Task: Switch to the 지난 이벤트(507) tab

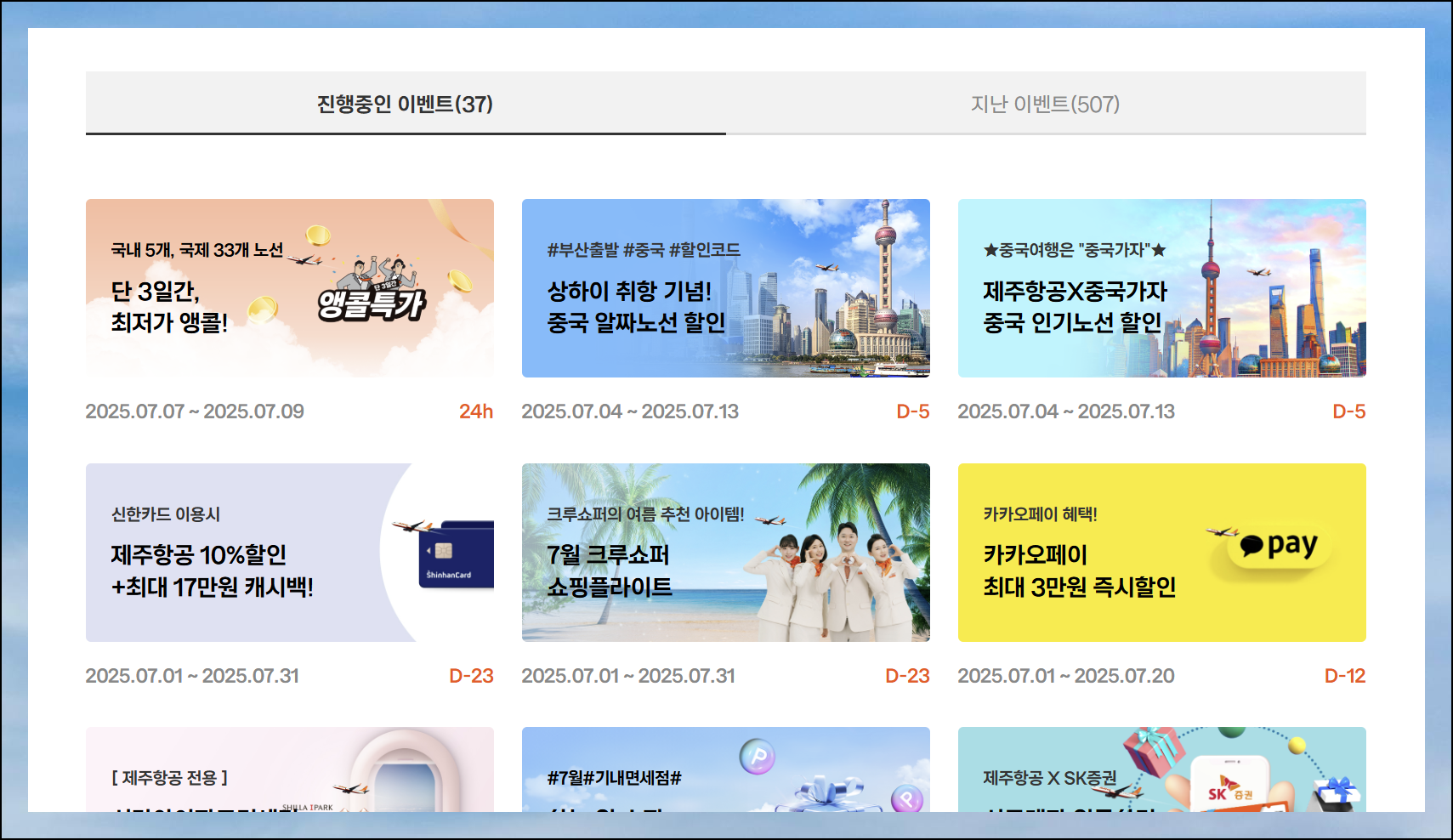Action: pos(1046,104)
